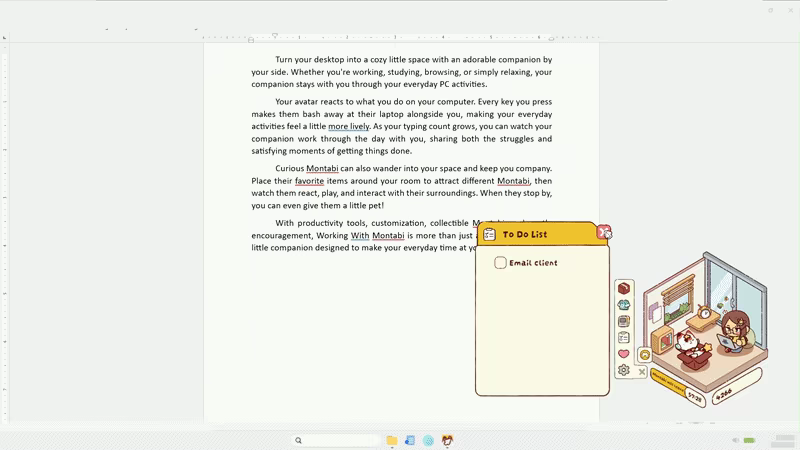Close the To Do List panel
Viewport: 800px width, 450px height.
(604, 232)
